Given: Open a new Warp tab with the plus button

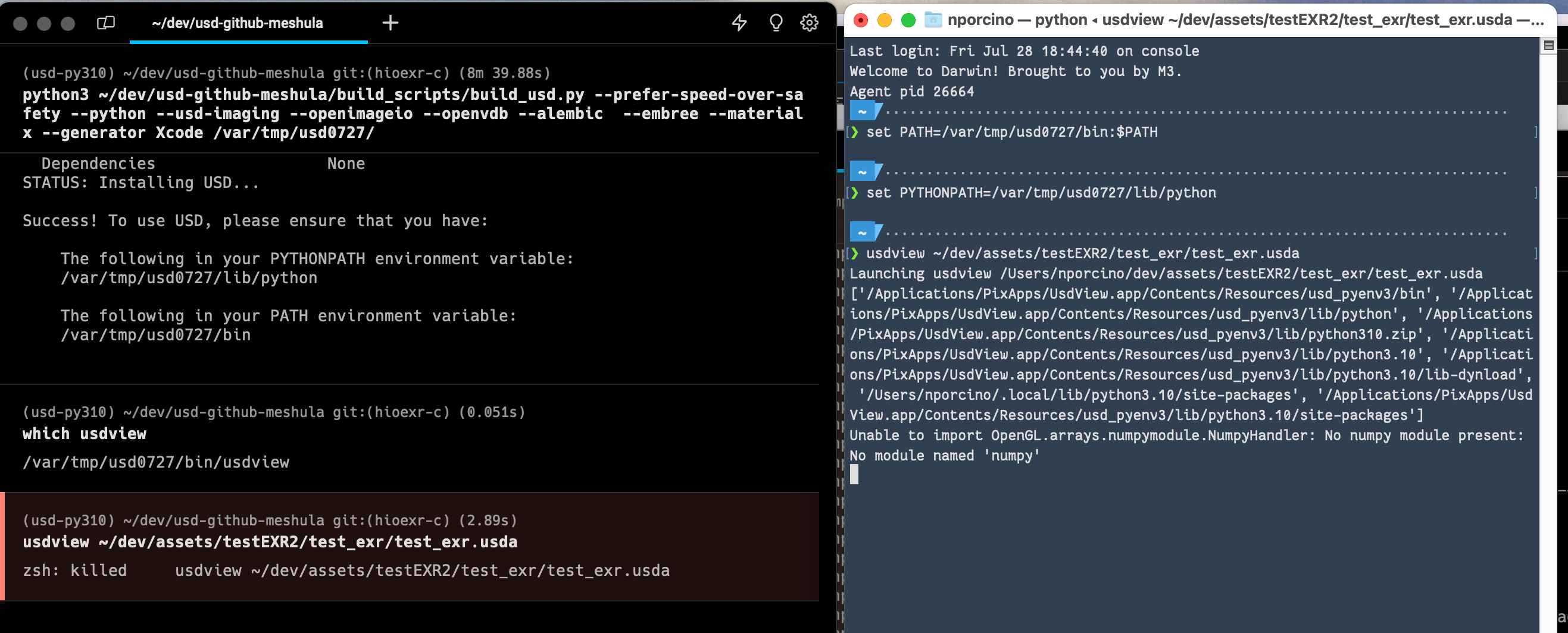Looking at the screenshot, I should 389,23.
